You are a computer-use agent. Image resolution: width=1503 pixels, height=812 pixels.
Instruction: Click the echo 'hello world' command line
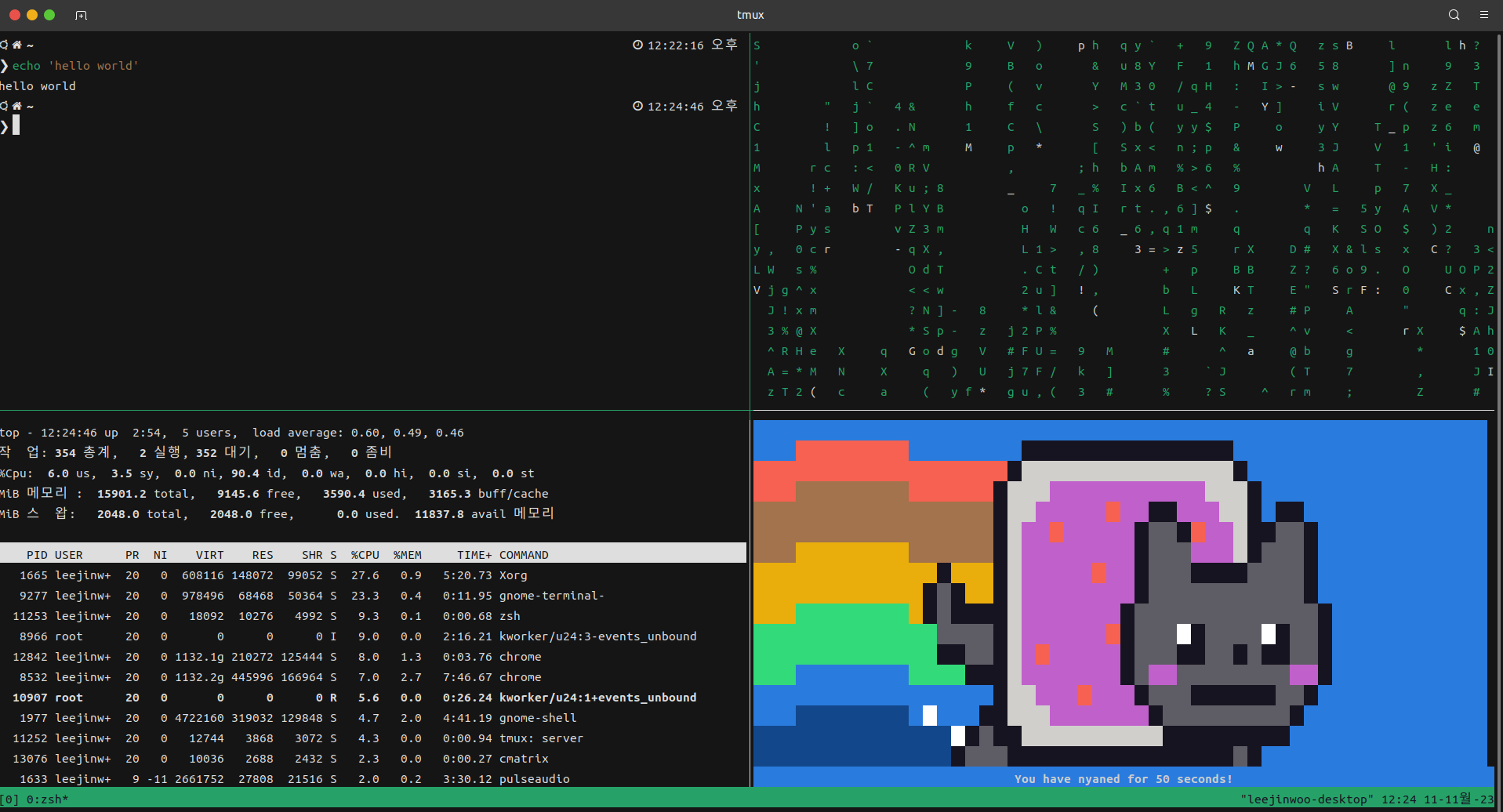(x=75, y=66)
